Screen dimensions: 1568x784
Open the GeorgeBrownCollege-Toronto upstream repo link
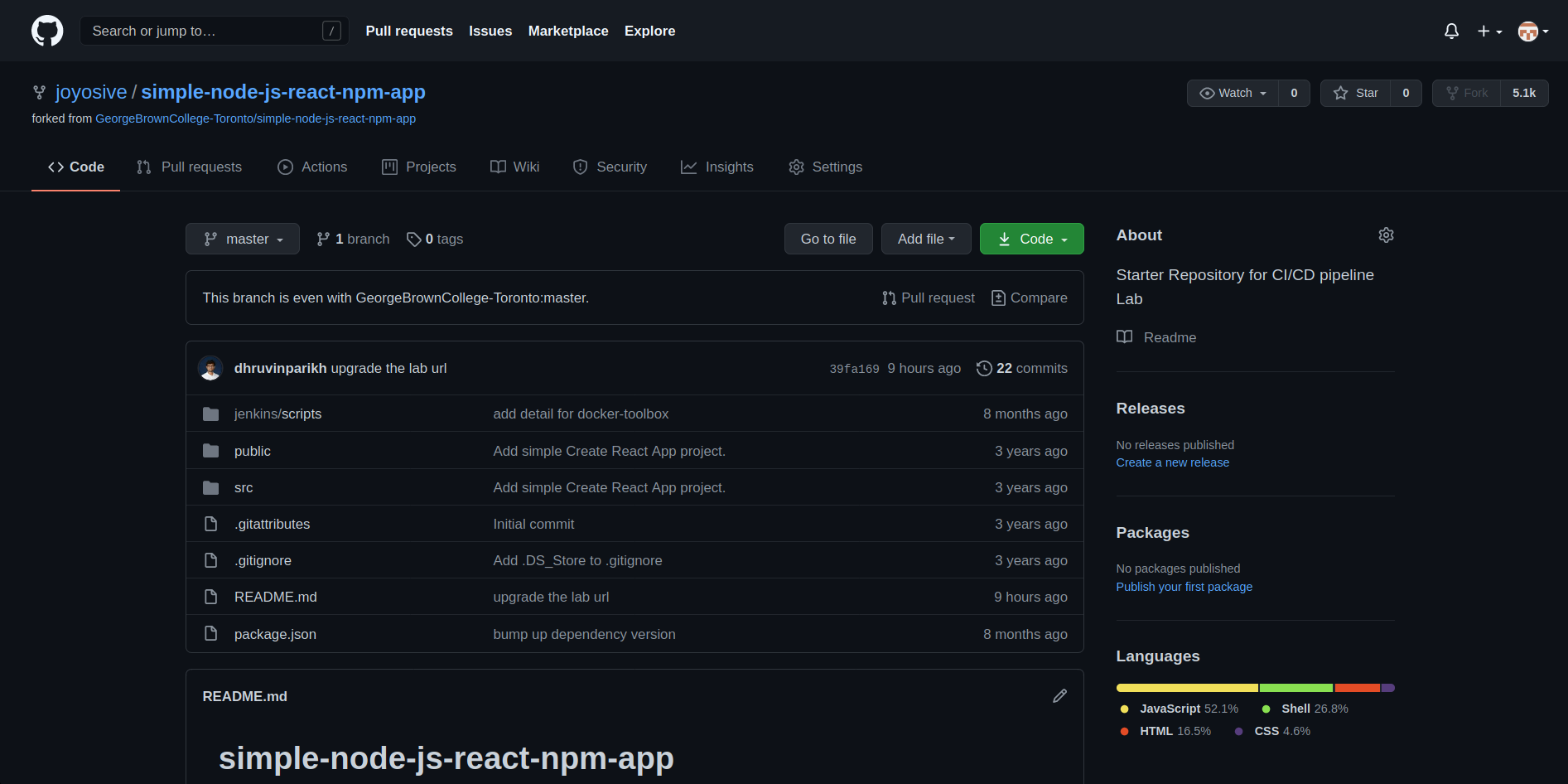[256, 119]
